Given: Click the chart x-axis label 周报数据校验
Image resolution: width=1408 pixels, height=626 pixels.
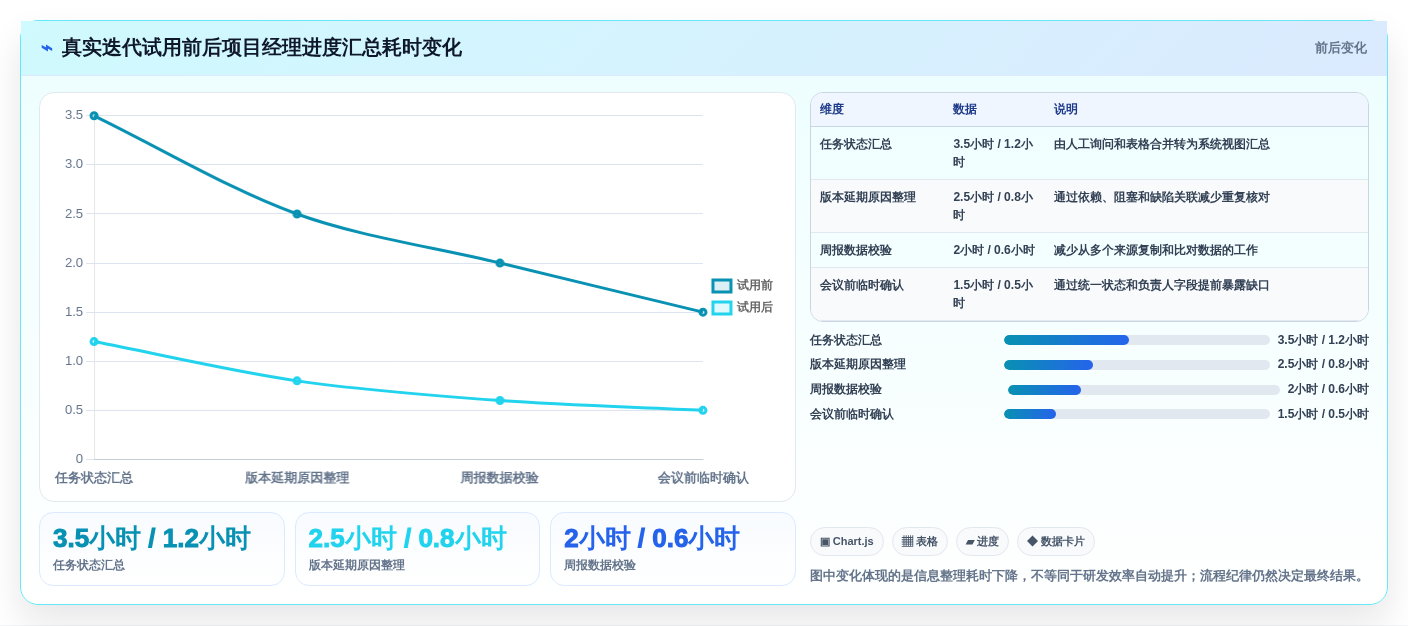Looking at the screenshot, I should pyautogui.click(x=499, y=478).
